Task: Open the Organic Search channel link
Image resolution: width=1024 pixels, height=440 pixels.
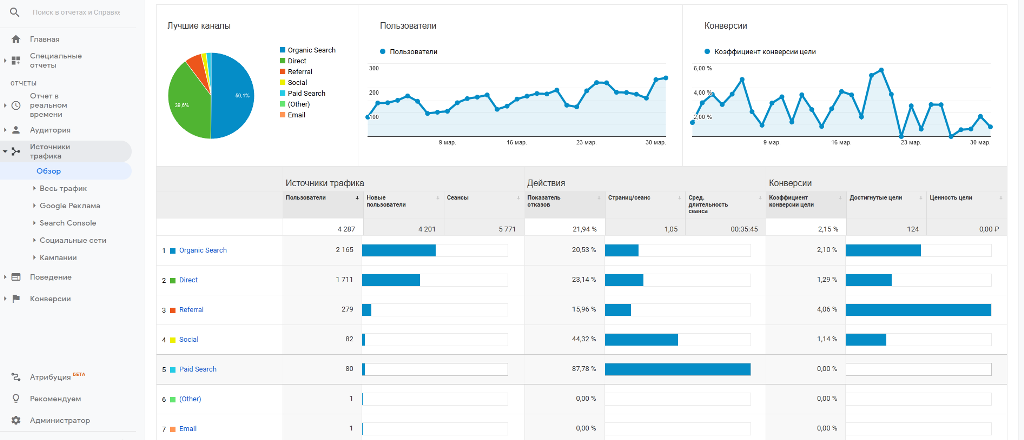Action: 203,250
